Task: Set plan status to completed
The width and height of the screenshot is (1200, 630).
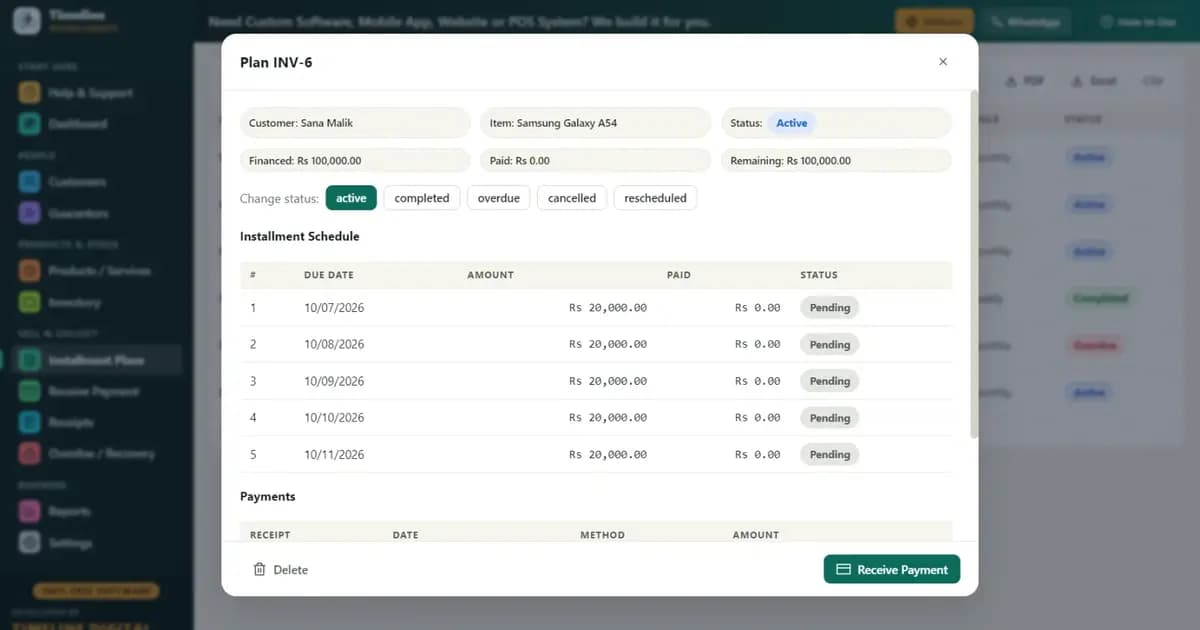Action: point(422,198)
